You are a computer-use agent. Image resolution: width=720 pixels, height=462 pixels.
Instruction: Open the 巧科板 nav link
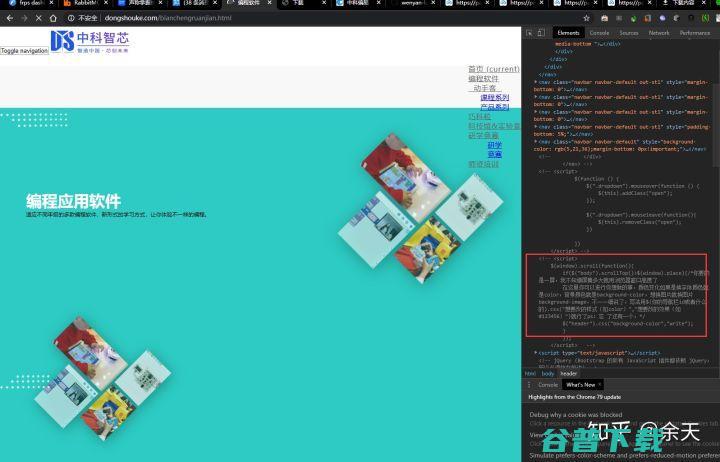(x=479, y=117)
